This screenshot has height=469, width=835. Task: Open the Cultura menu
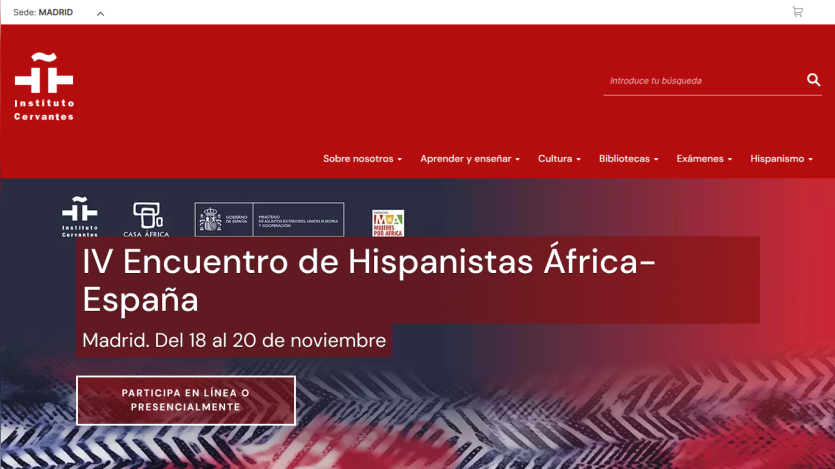point(559,159)
